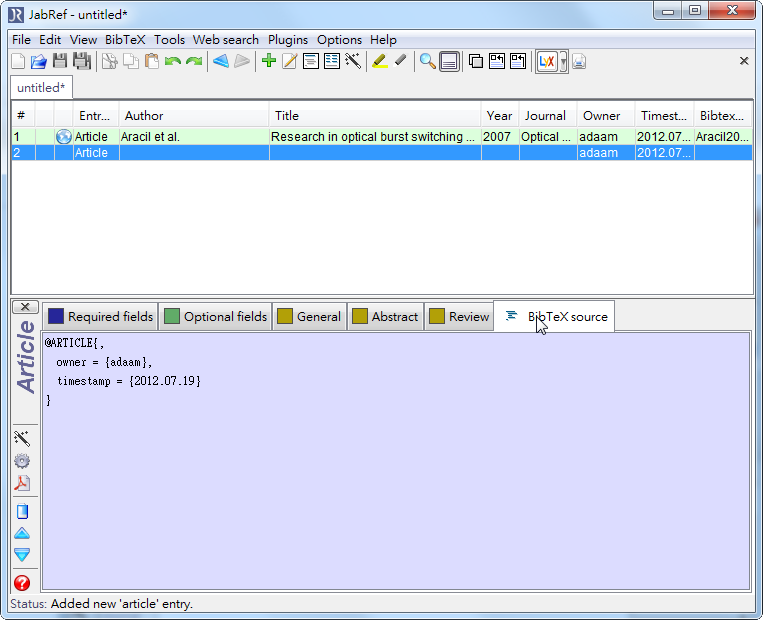
Task: Switch to the Optional fields tab
Action: [x=215, y=316]
